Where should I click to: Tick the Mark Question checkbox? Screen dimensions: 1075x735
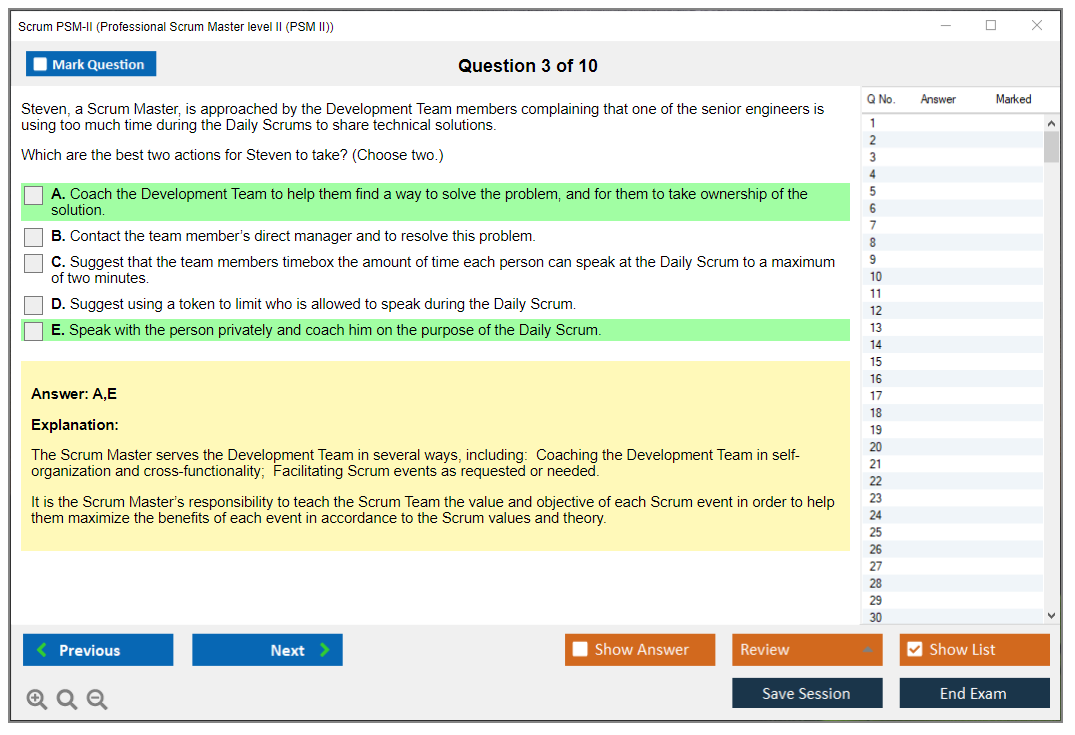[x=41, y=65]
